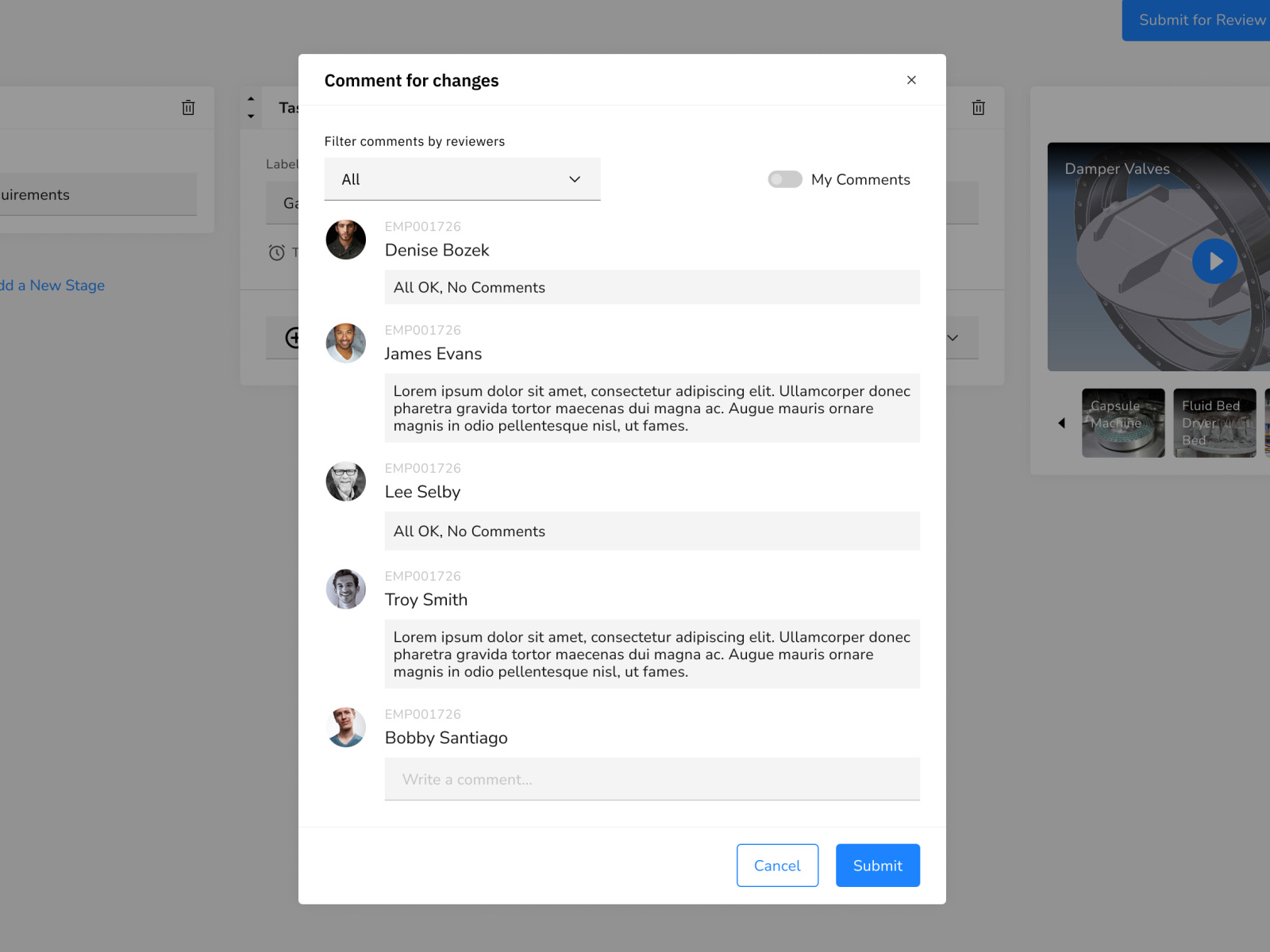The height and width of the screenshot is (952, 1270).
Task: Close the Comment for changes dialog
Action: pos(911,80)
